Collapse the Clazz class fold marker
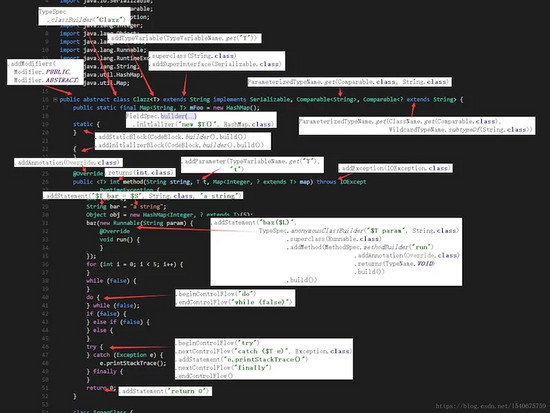This screenshot has height=413, width=550. pos(55,100)
